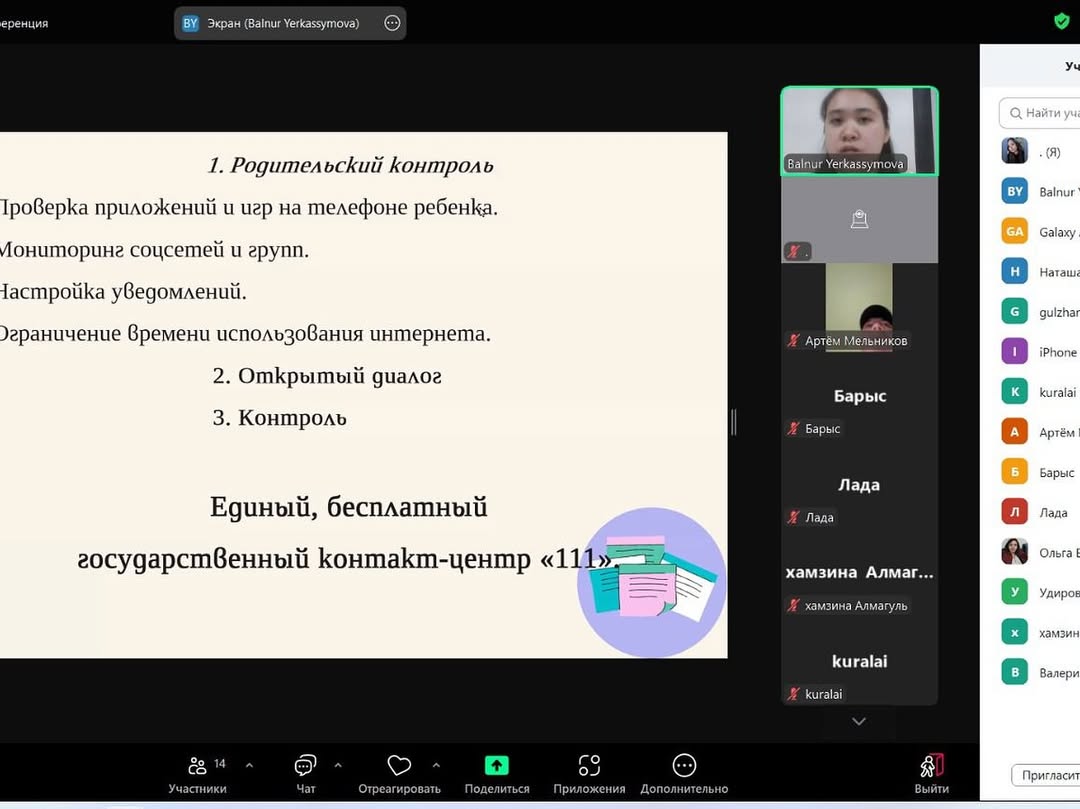Click the participant search field

[1045, 113]
